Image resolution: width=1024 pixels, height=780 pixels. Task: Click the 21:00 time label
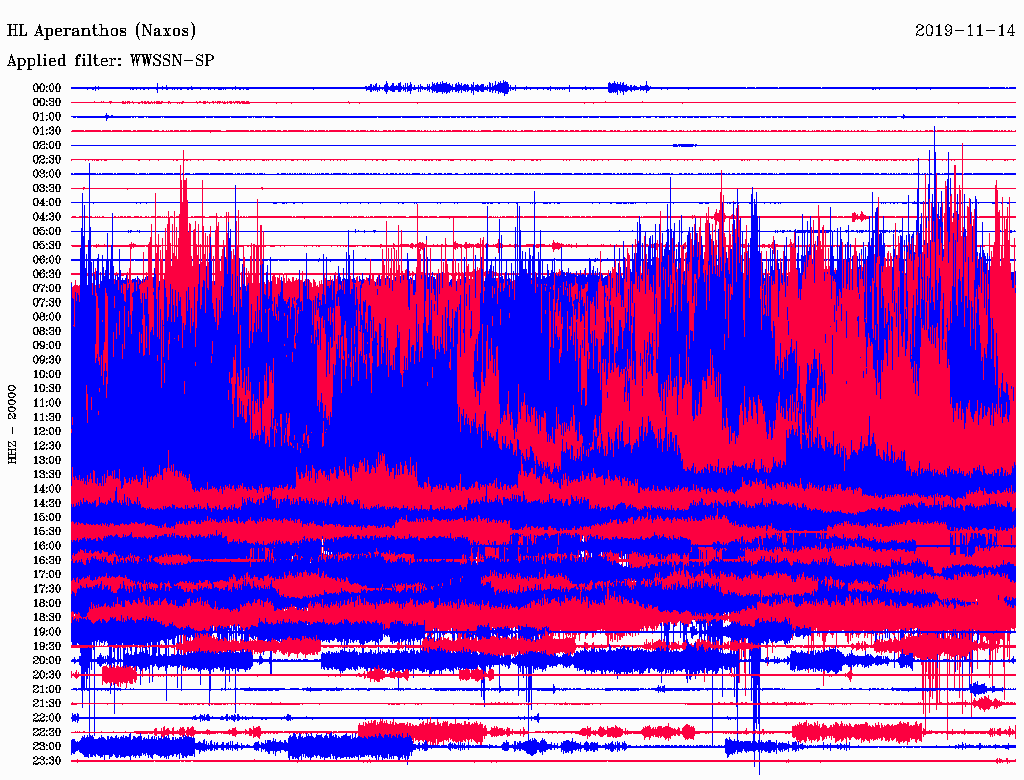[x=47, y=689]
